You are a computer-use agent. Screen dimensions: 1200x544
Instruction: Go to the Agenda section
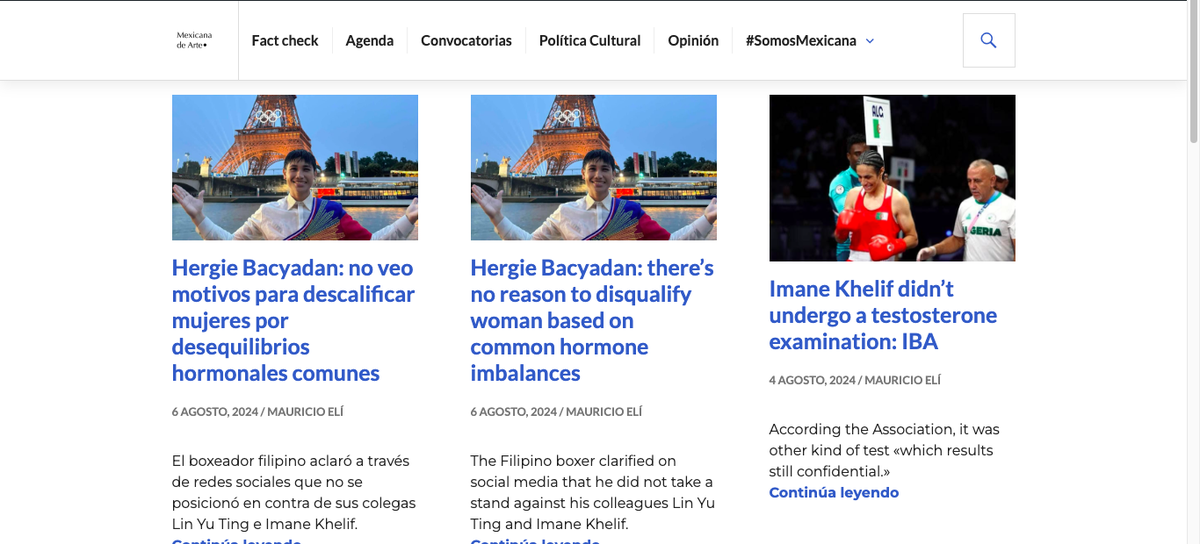point(370,40)
